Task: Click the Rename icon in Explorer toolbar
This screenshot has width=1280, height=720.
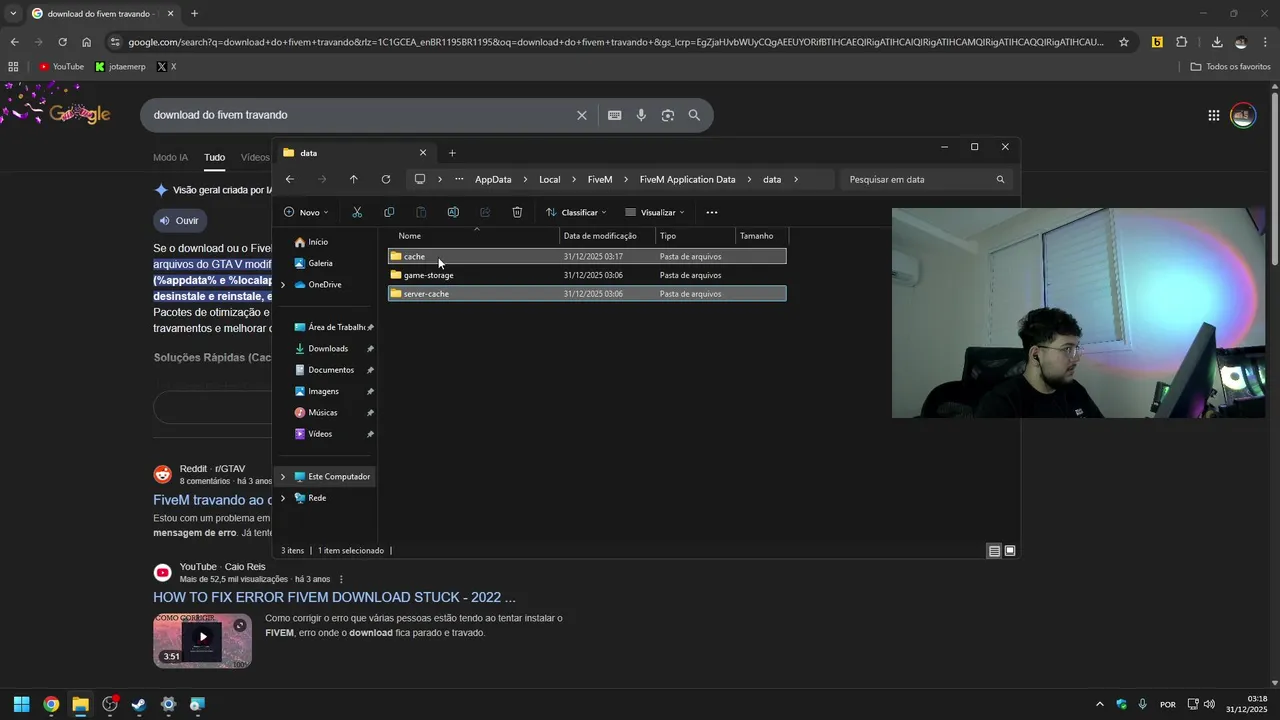Action: click(x=453, y=212)
